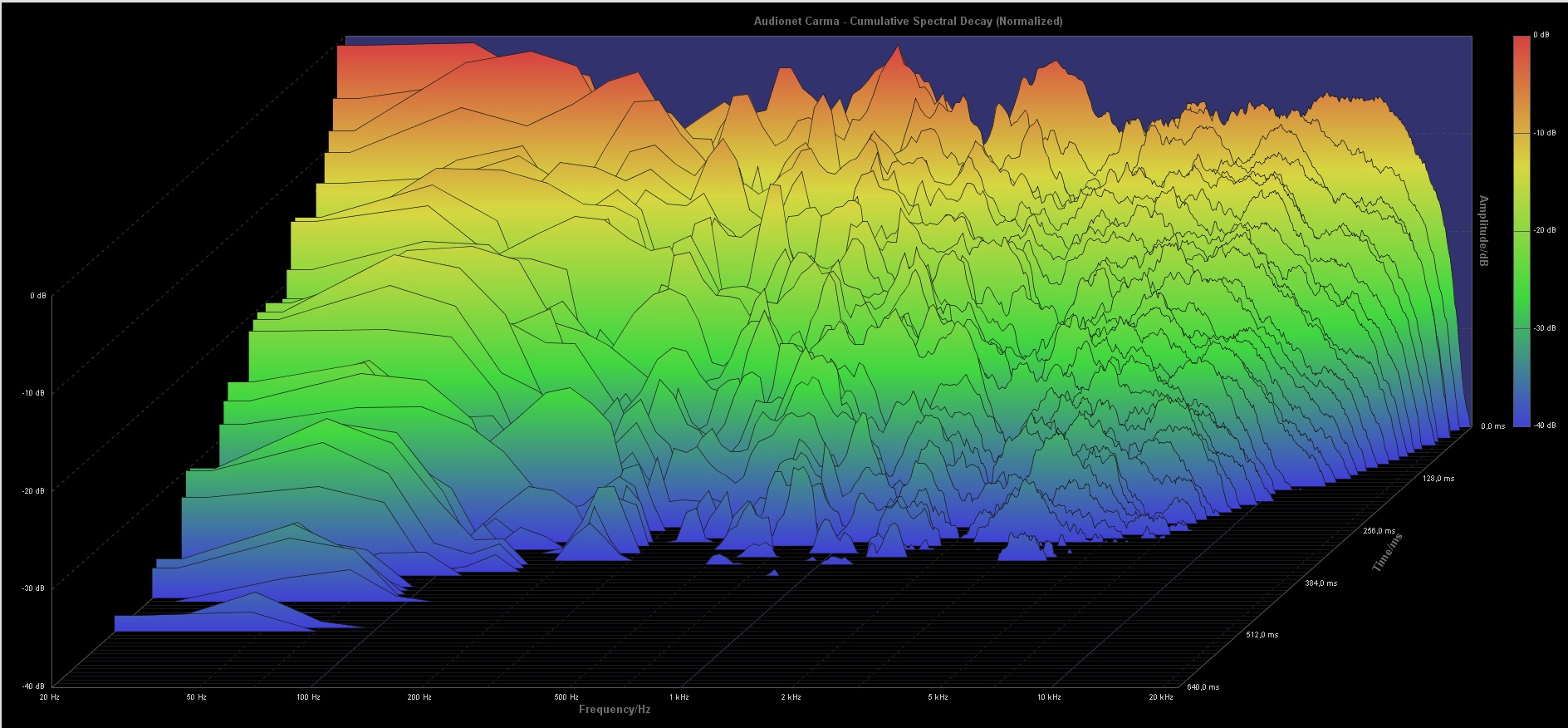Viewport: 1568px width, 728px height.
Task: Click the -40 dB label on left amplitude axis
Action: pos(34,686)
